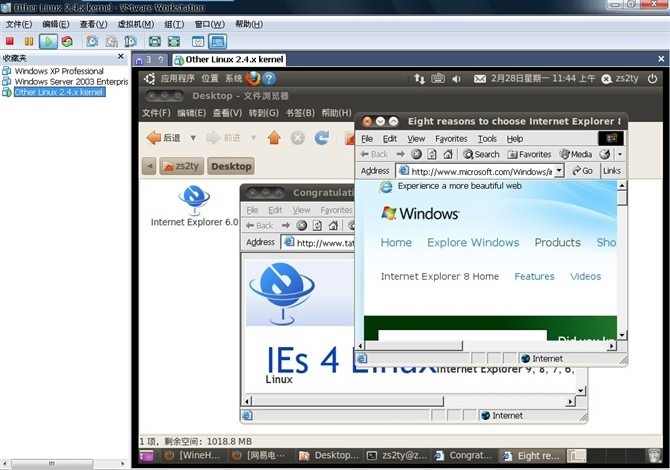670x470 pixels.
Task: Click the 11:44 clock in panel
Action: (x=543, y=79)
